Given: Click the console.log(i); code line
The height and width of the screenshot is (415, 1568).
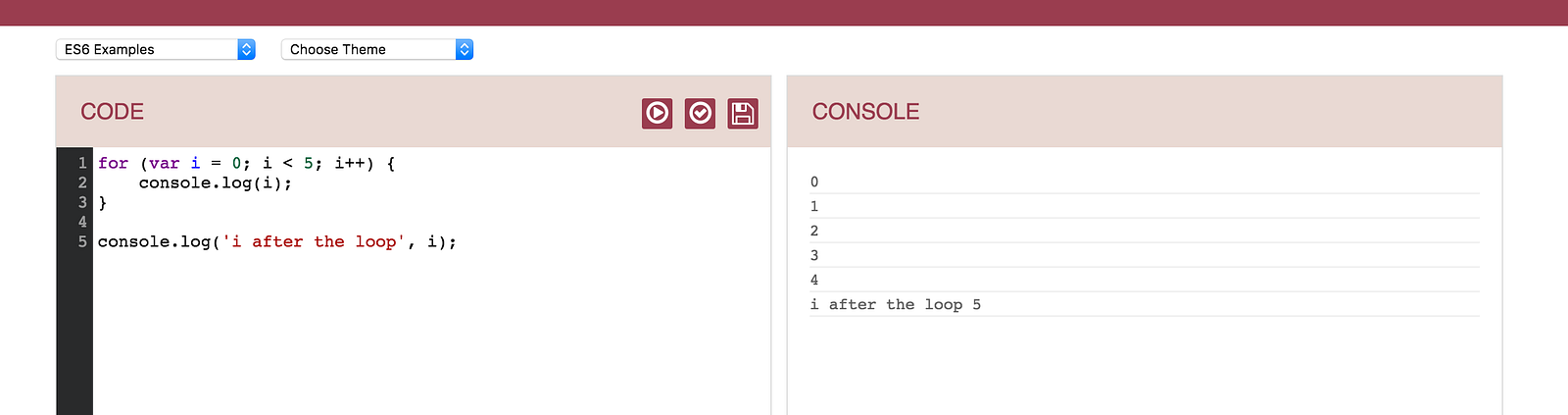Looking at the screenshot, I should 216,182.
